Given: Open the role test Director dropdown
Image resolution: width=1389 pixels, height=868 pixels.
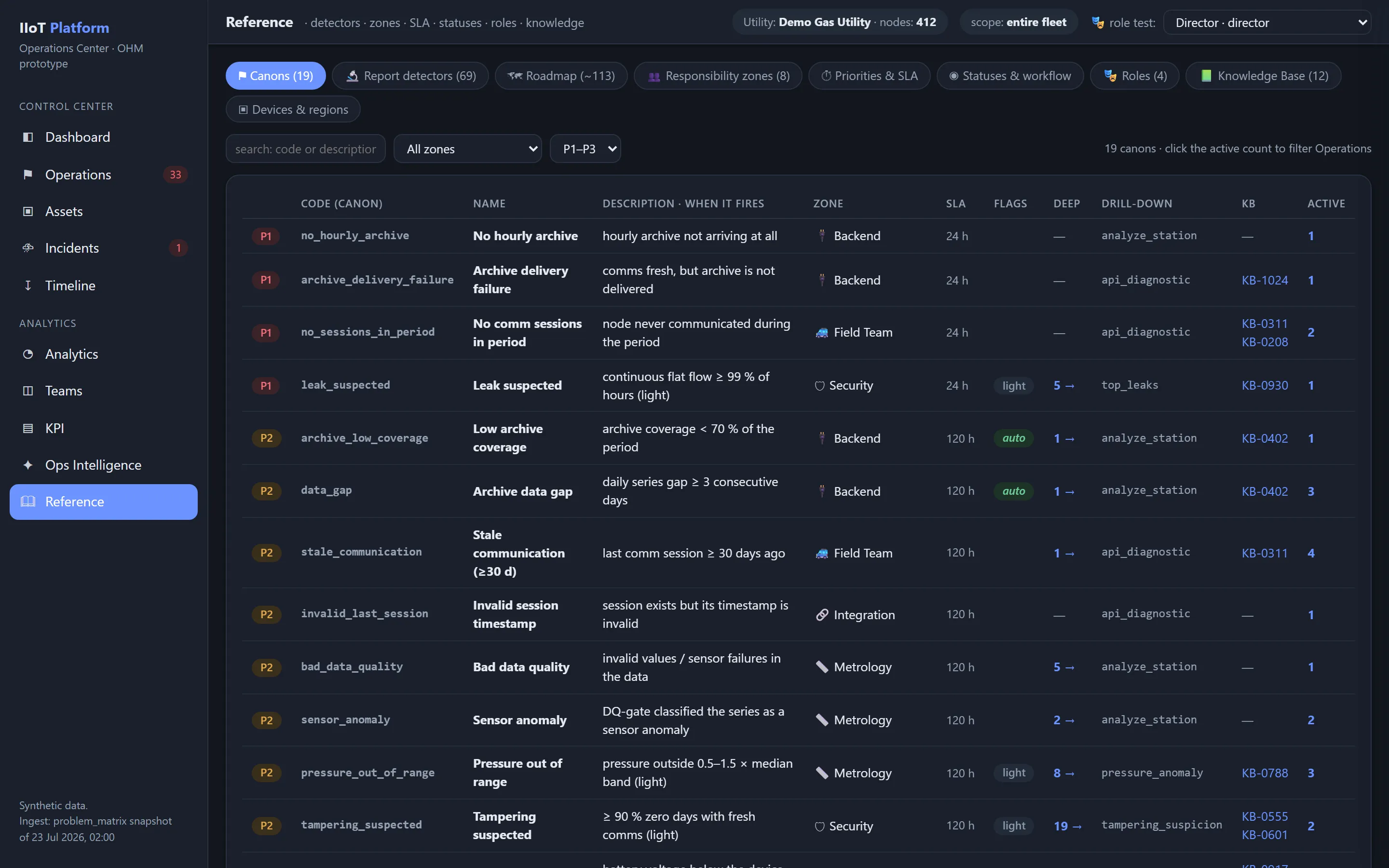Looking at the screenshot, I should (1267, 23).
